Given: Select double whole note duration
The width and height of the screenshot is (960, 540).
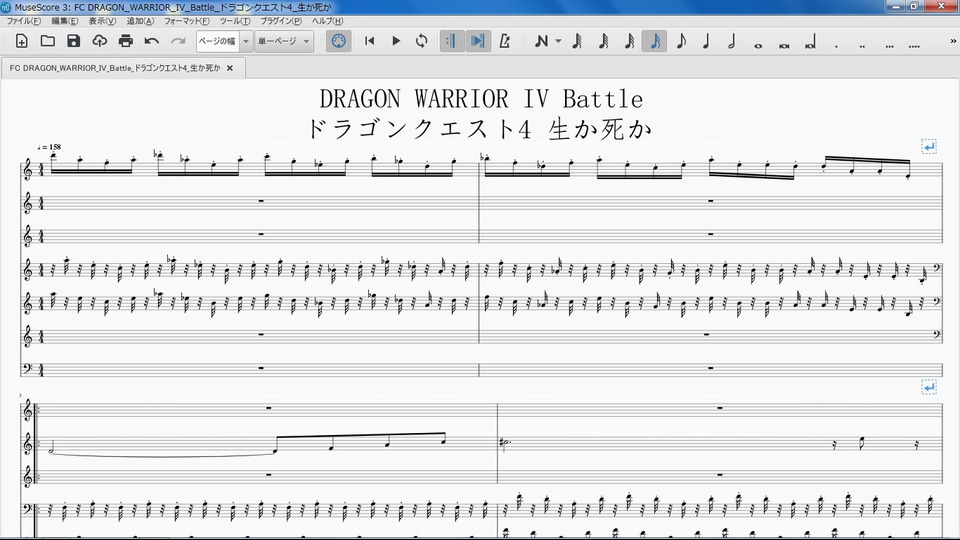Looking at the screenshot, I should tap(784, 45).
